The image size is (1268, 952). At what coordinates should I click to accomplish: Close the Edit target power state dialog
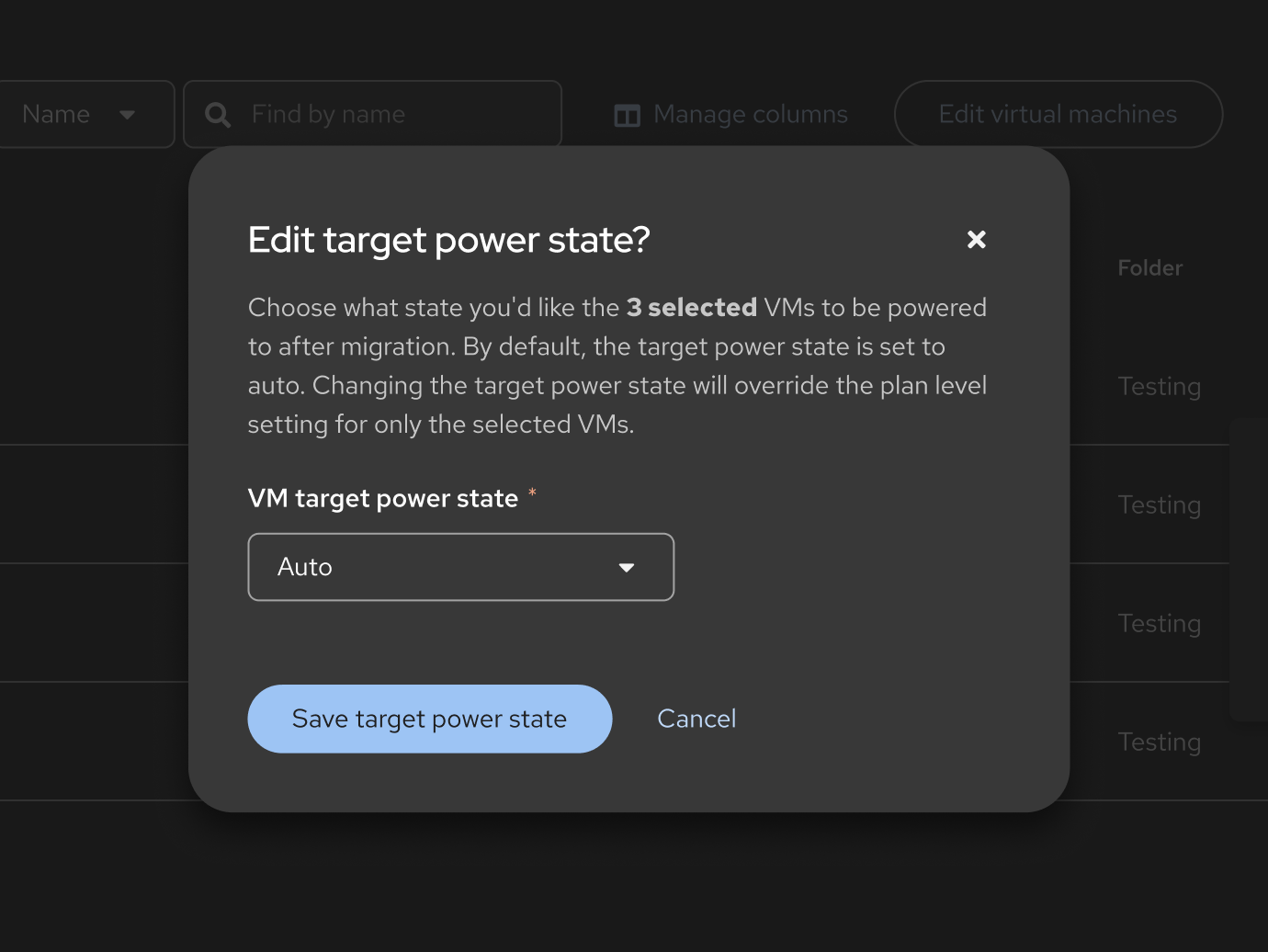976,240
